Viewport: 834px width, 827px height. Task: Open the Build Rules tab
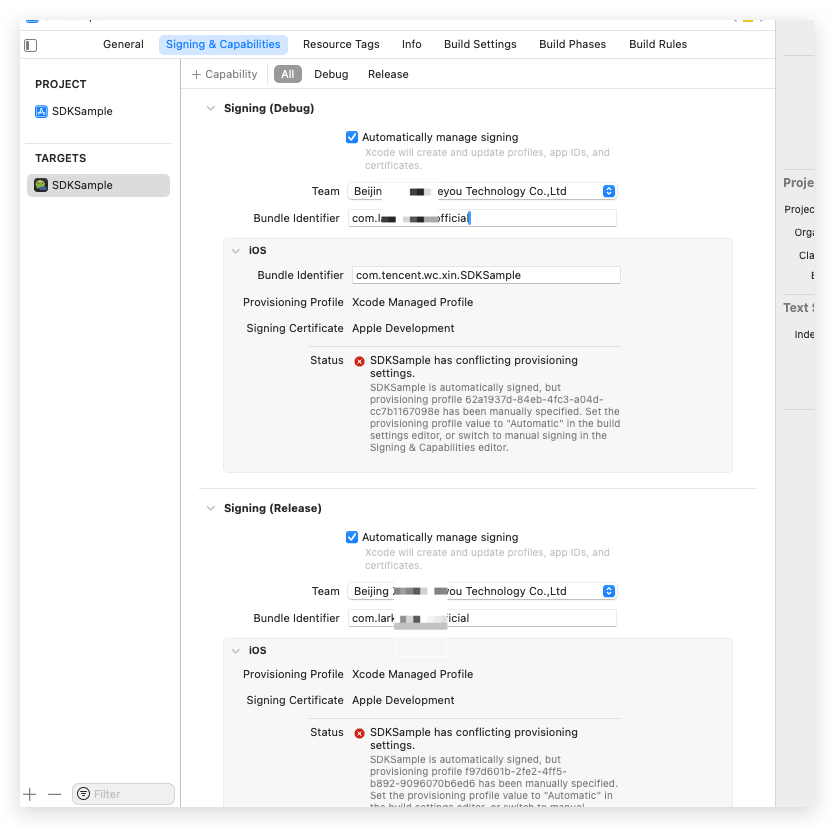pyautogui.click(x=658, y=44)
